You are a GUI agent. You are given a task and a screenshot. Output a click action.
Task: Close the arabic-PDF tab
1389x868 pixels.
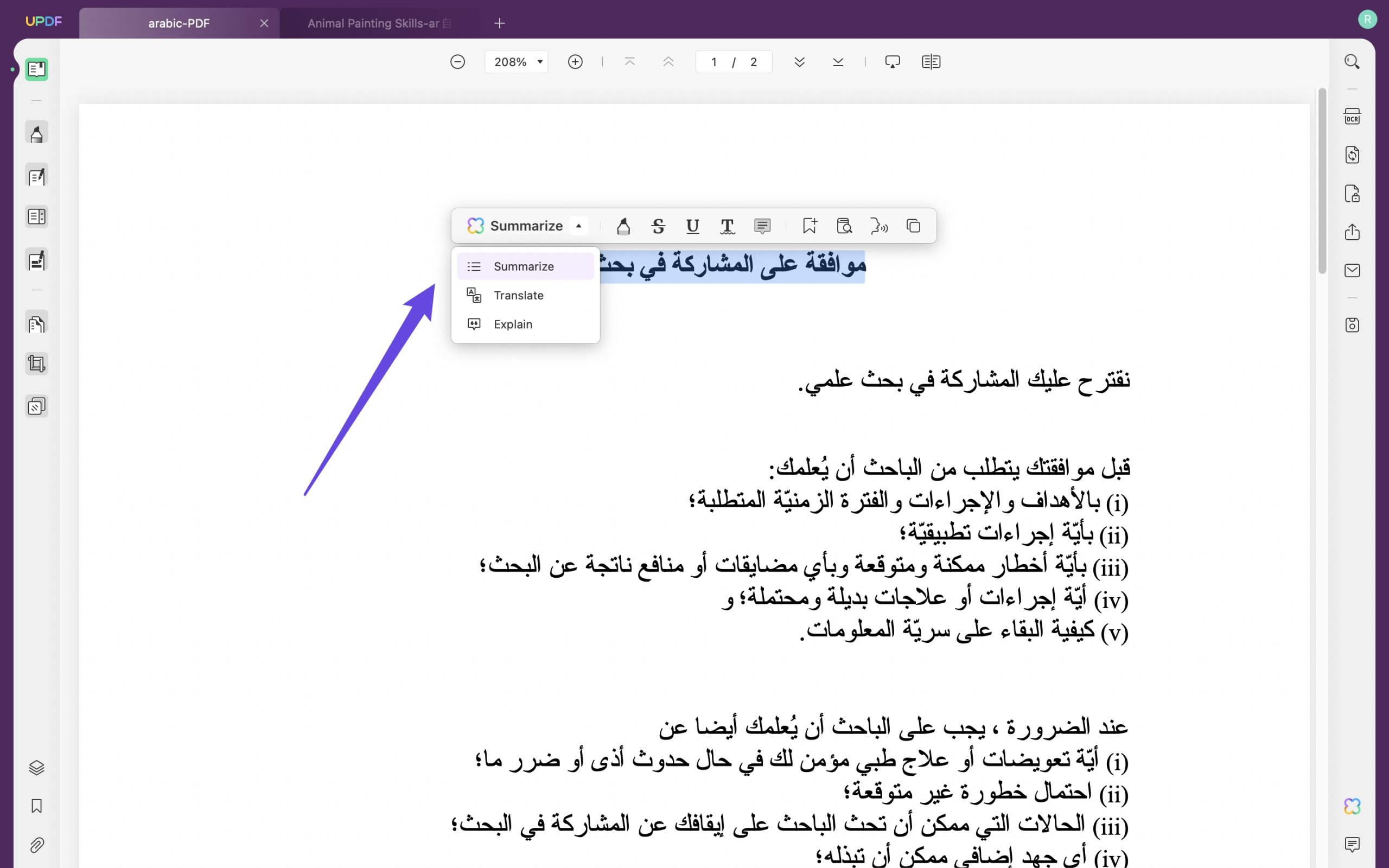coord(264,23)
